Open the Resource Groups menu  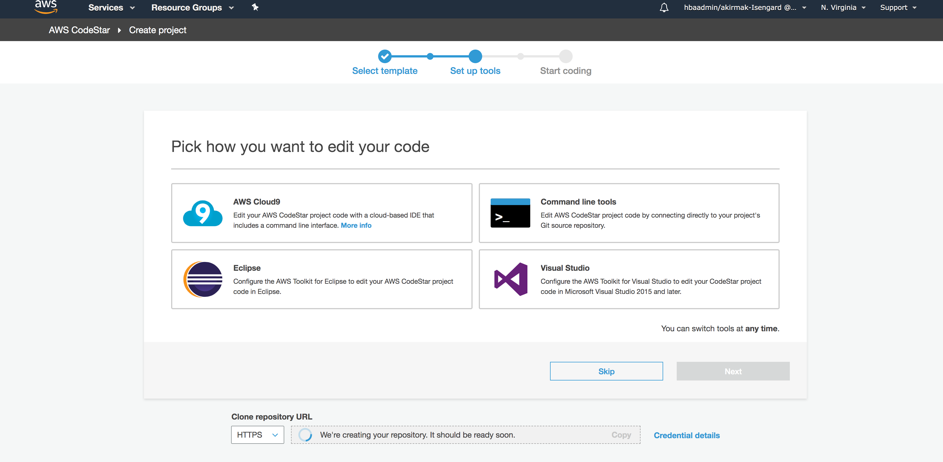tap(192, 8)
